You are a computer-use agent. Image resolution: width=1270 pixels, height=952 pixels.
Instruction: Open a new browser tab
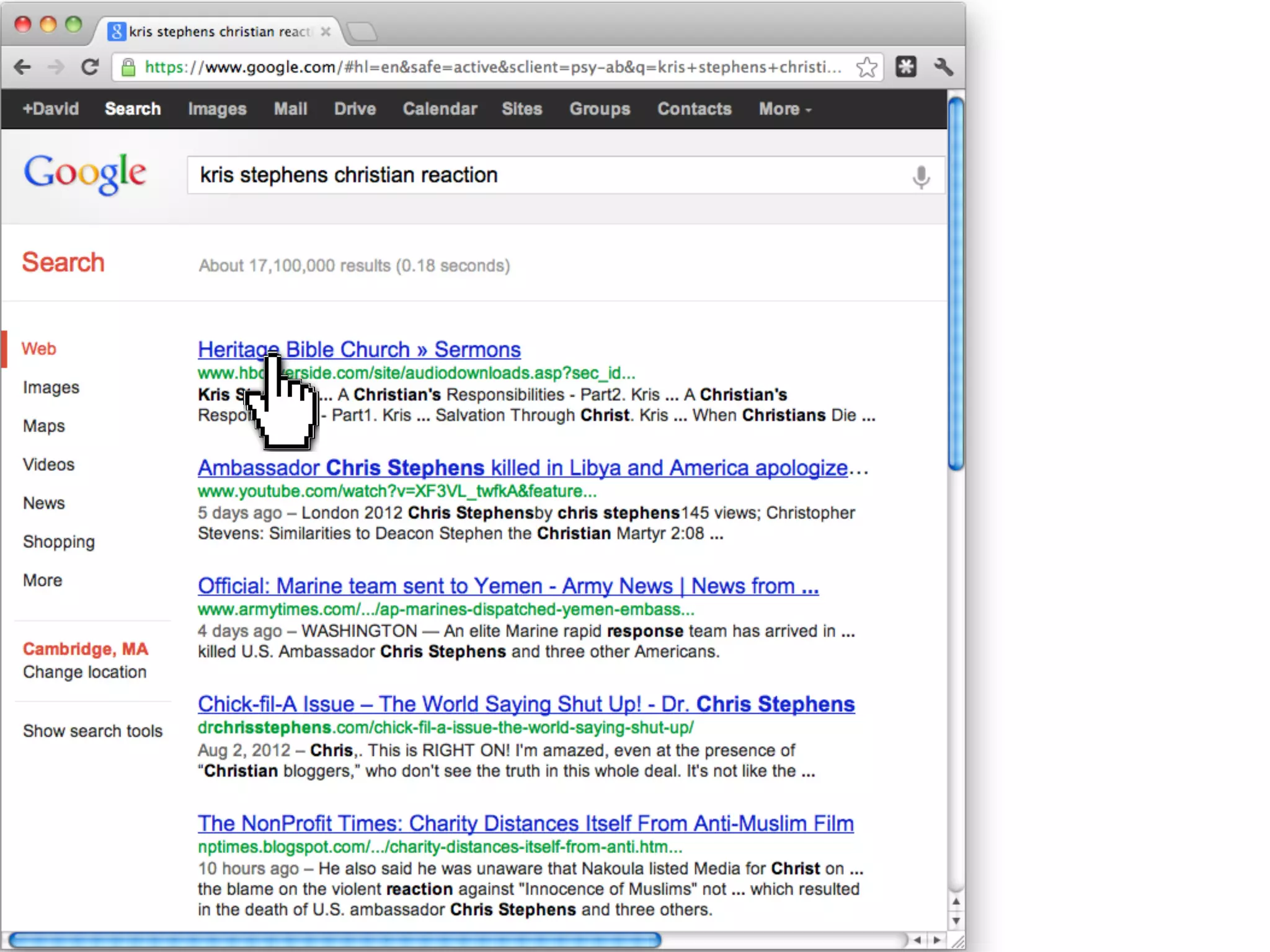362,32
